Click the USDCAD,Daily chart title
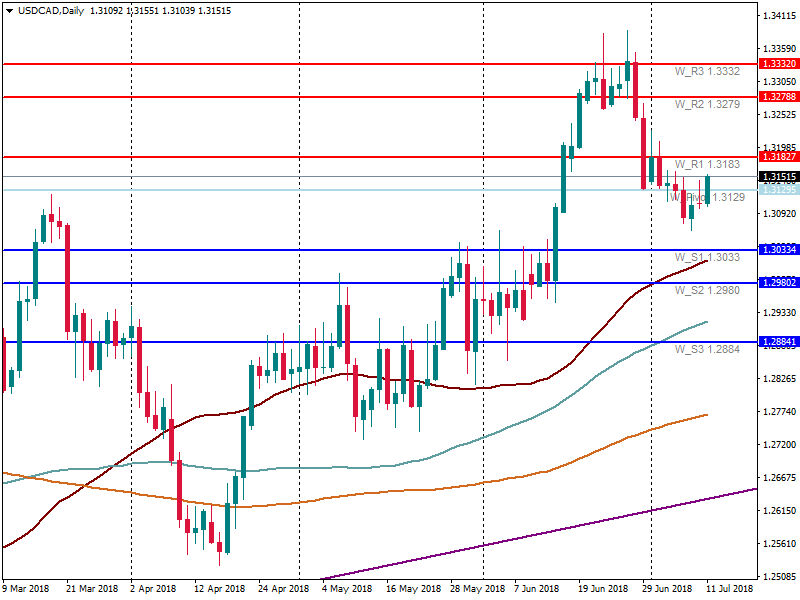 click(45, 10)
